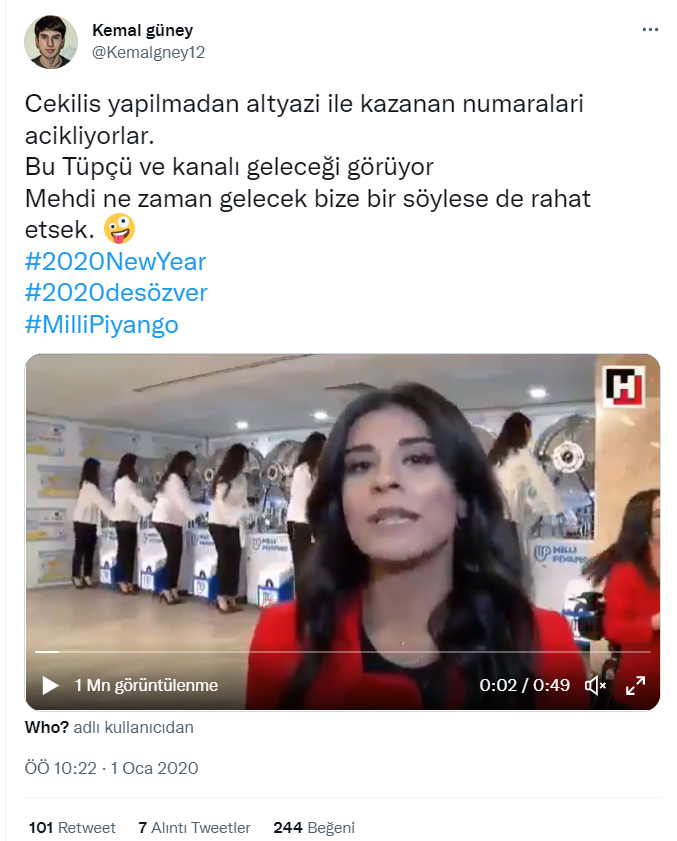Seek on the video progress bar
Image resolution: width=677 pixels, height=841 pixels.
342,652
